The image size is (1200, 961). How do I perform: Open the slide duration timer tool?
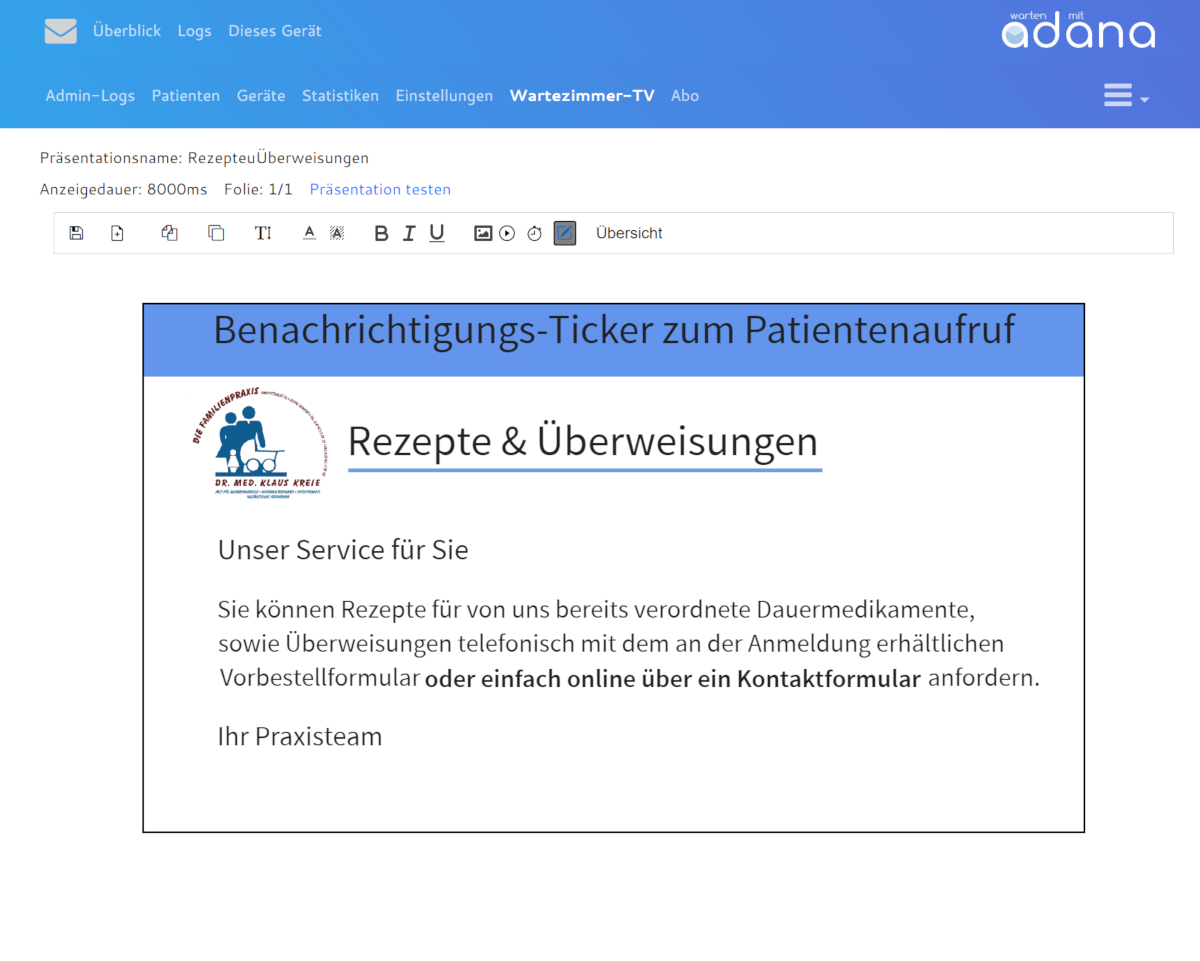pyautogui.click(x=533, y=232)
